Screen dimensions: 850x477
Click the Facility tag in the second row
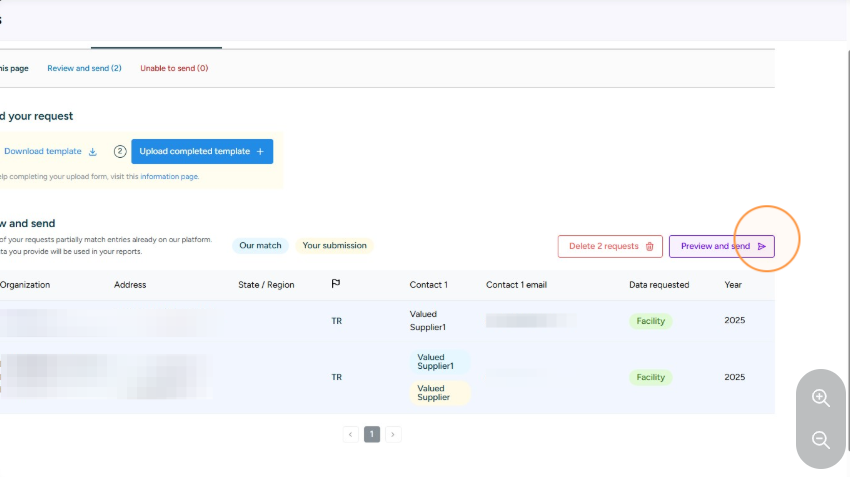[x=651, y=377]
